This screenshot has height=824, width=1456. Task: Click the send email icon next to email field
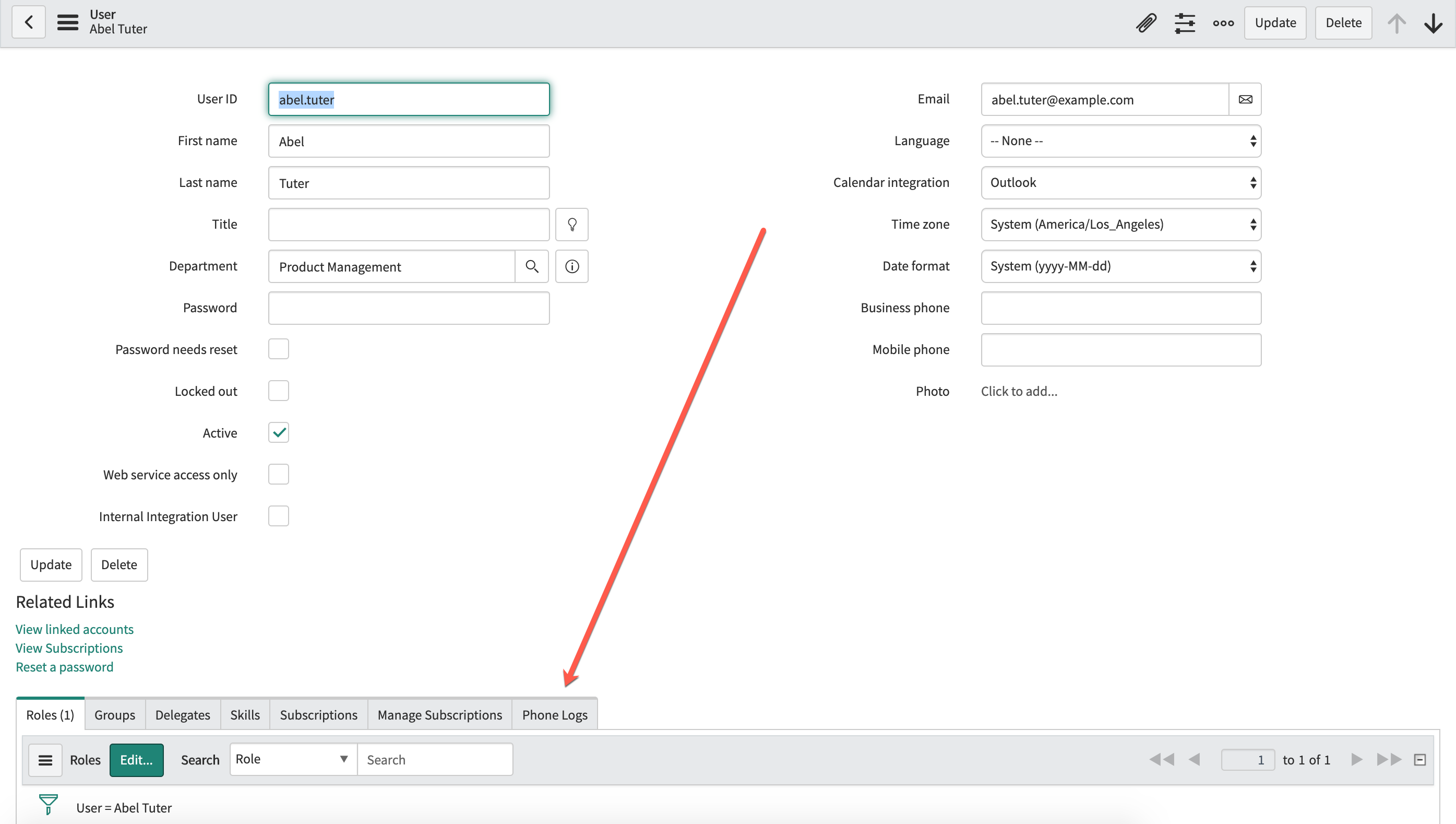pos(1245,99)
